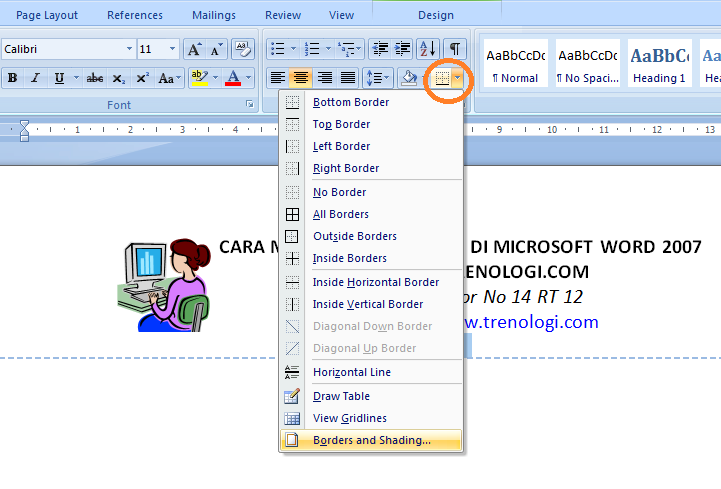Apply the Normal style
The height and width of the screenshot is (489, 721).
pyautogui.click(x=515, y=63)
